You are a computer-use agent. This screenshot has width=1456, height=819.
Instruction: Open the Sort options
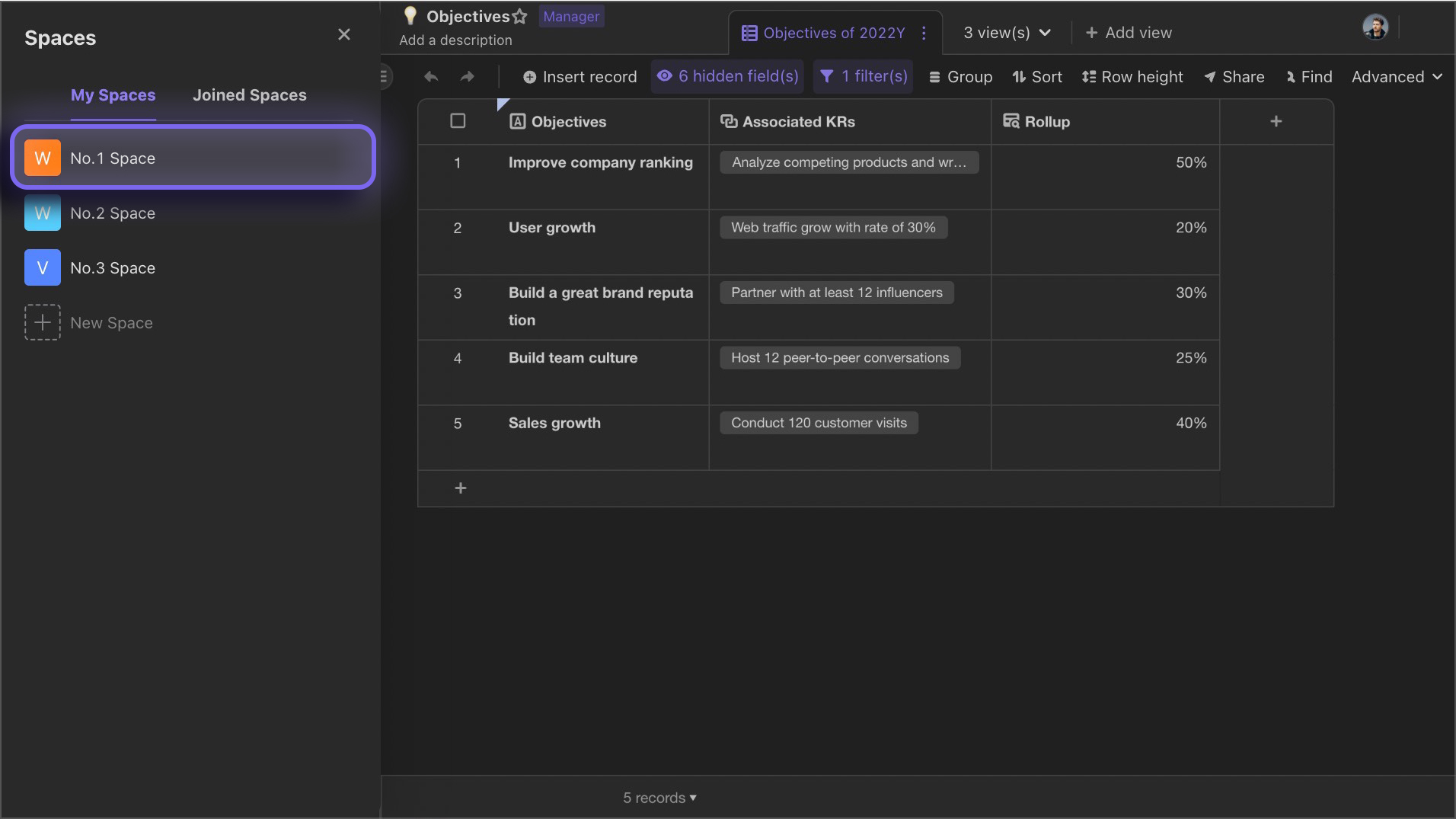pos(1037,77)
